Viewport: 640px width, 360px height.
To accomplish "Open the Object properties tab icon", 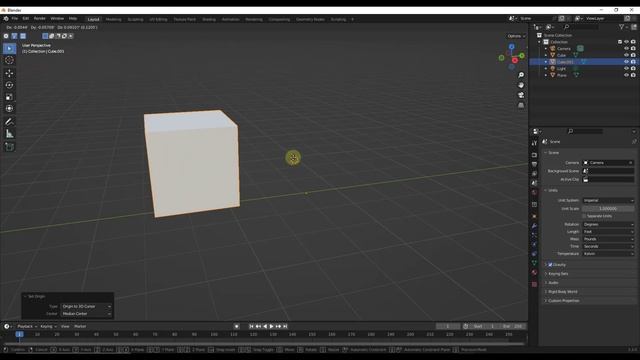I will coord(534,216).
